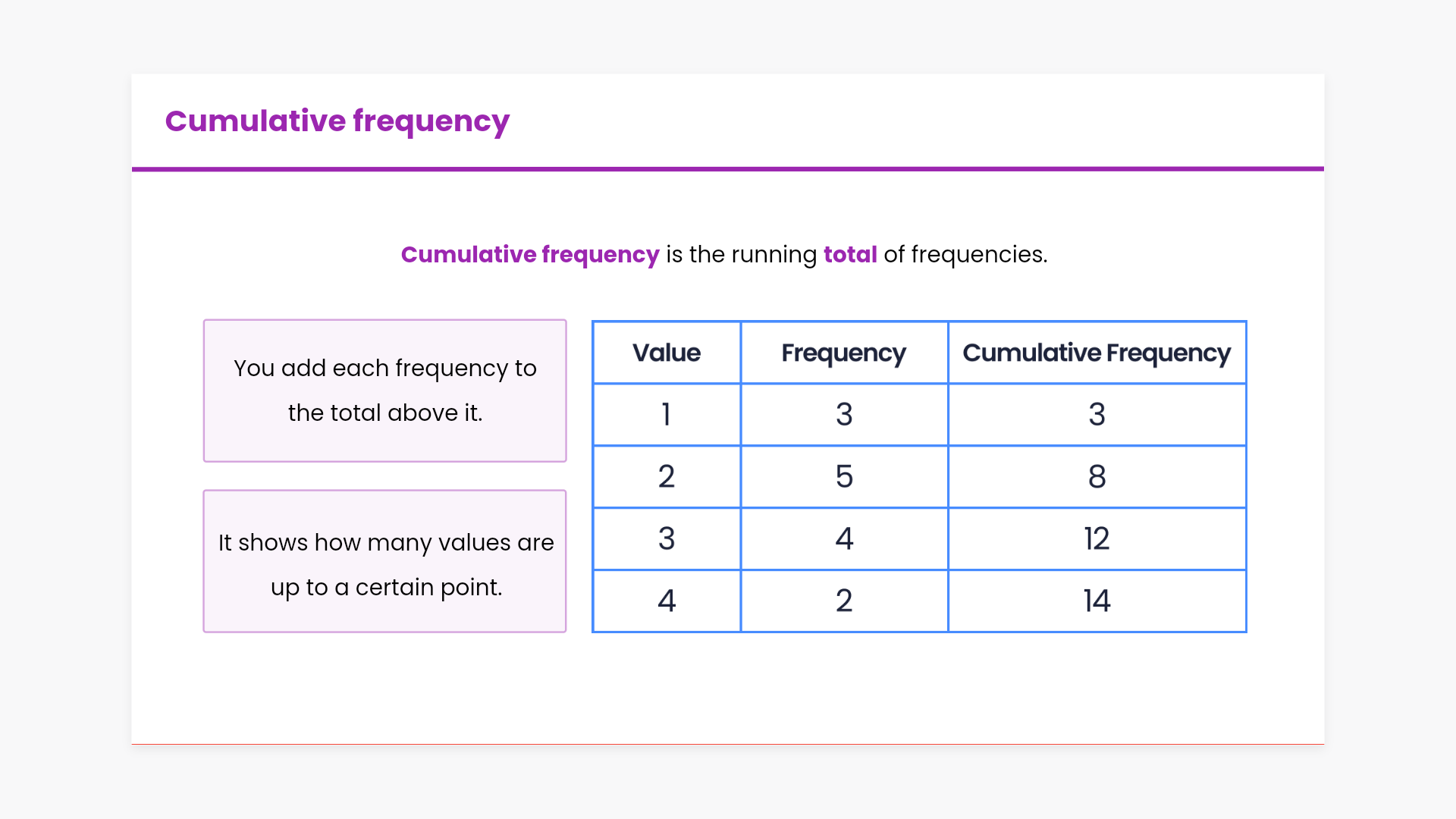Click the "Cumulative frequency" slide title
This screenshot has width=1456, height=819.
(337, 121)
